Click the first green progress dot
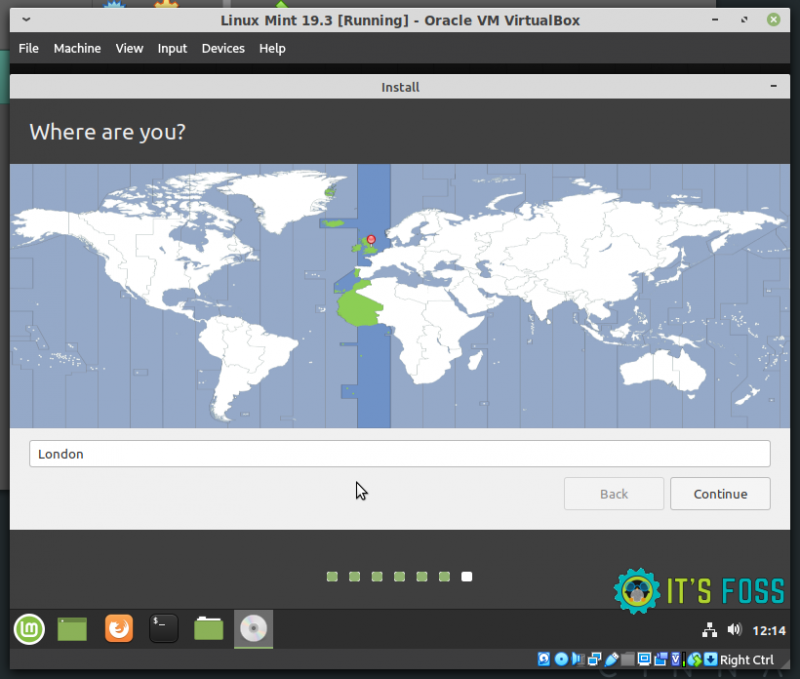 (332, 576)
